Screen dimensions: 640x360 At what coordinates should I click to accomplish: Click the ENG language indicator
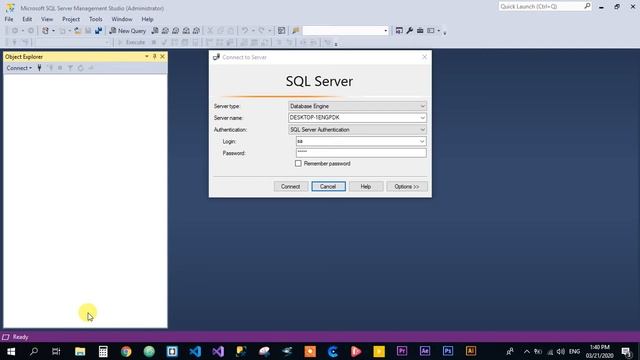[x=574, y=351]
